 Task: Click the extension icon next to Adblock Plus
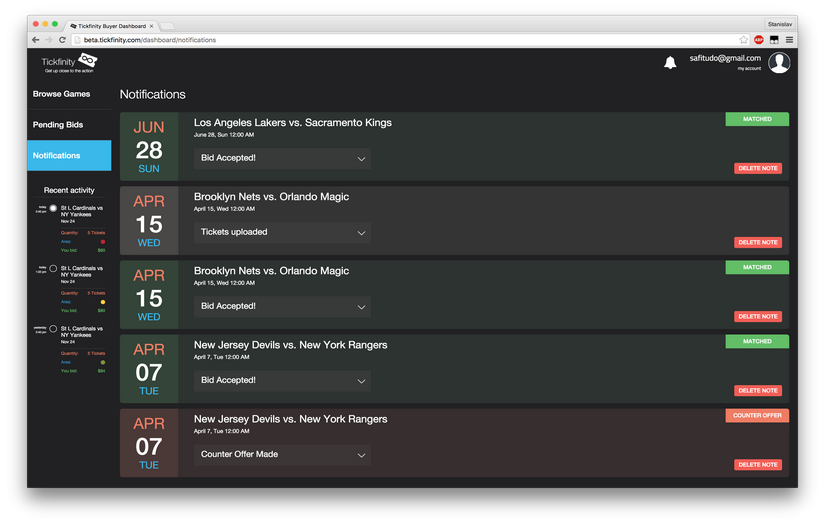pyautogui.click(x=774, y=40)
